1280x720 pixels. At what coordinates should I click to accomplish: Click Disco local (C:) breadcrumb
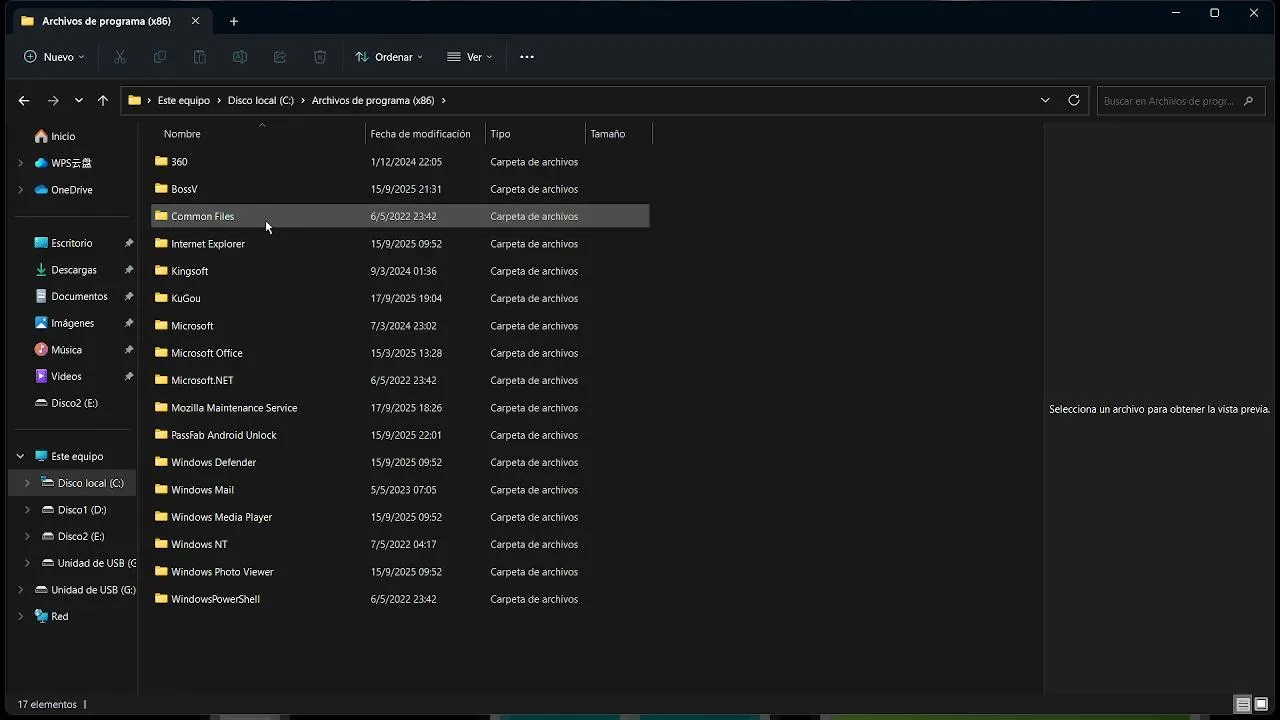[261, 101]
